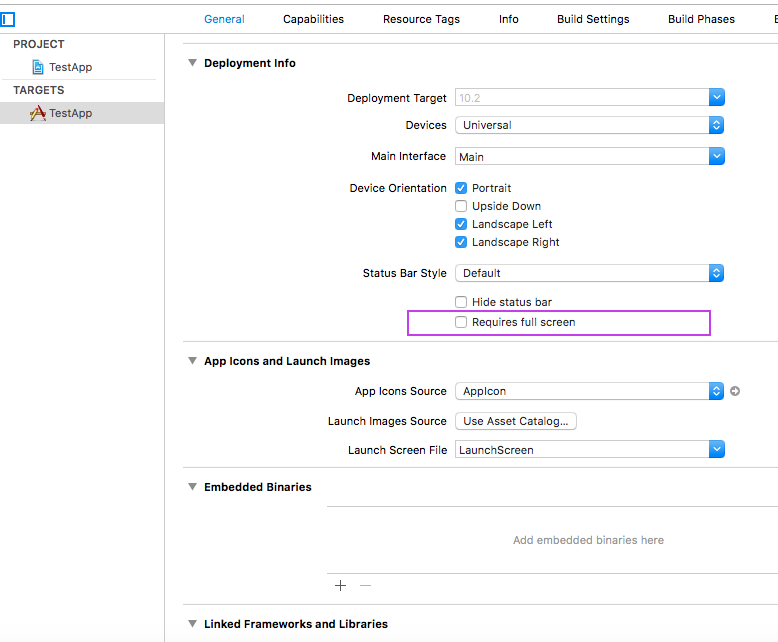Viewport: 778px width, 642px height.
Task: Click the arrow icon beside AppIcon source
Action: pos(735,391)
